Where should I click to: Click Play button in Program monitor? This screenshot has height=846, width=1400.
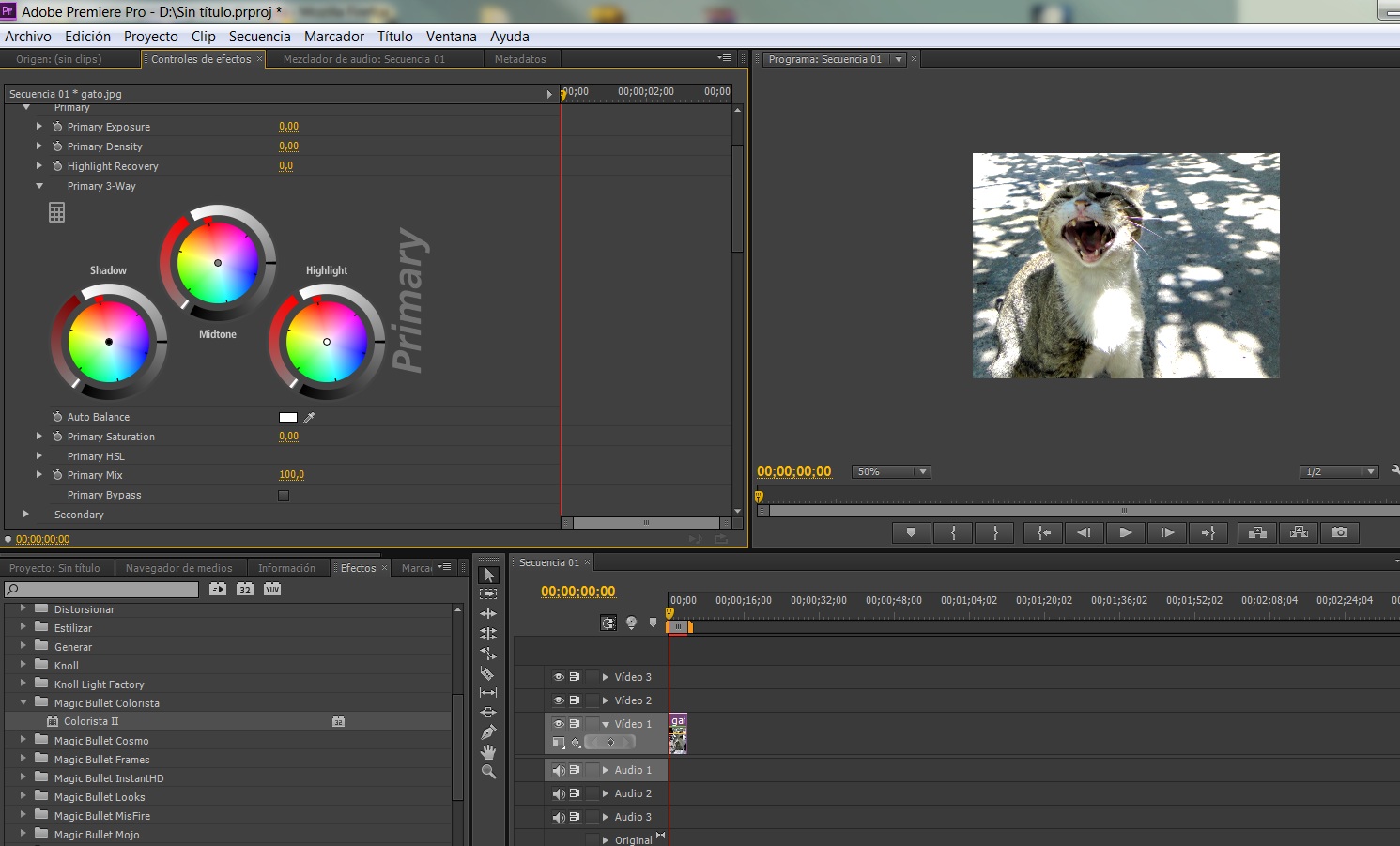pyautogui.click(x=1126, y=532)
